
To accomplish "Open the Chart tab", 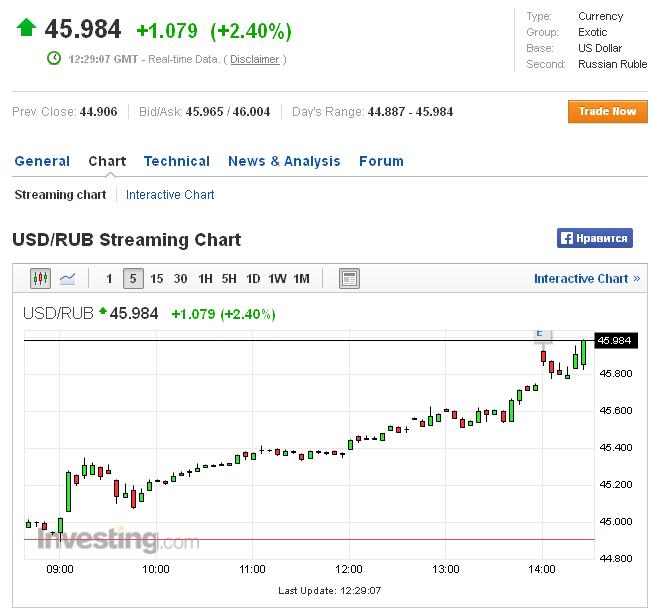I will coord(107,161).
